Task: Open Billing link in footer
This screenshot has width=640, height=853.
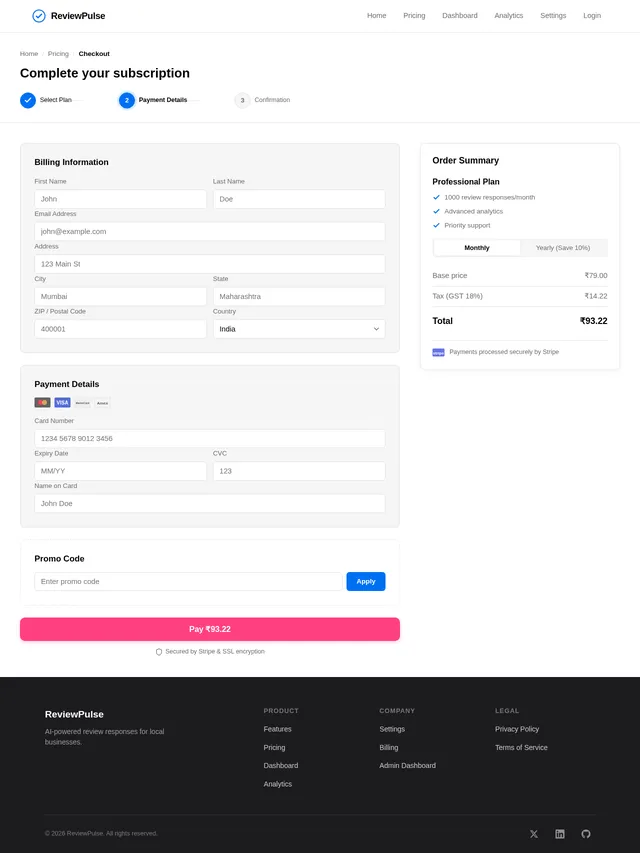Action: [389, 747]
